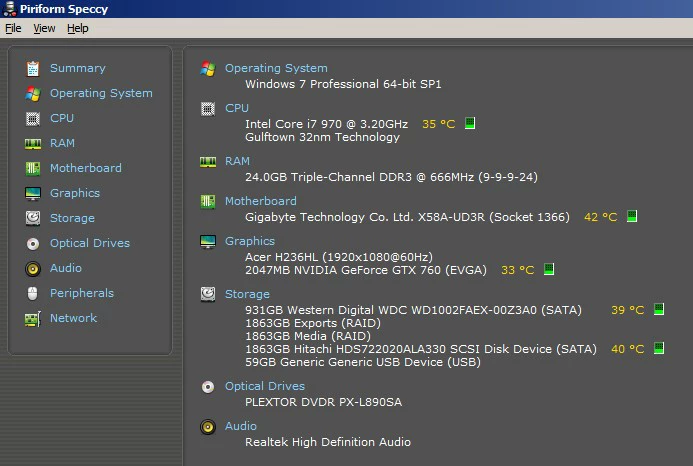Open the File menu

point(13,28)
